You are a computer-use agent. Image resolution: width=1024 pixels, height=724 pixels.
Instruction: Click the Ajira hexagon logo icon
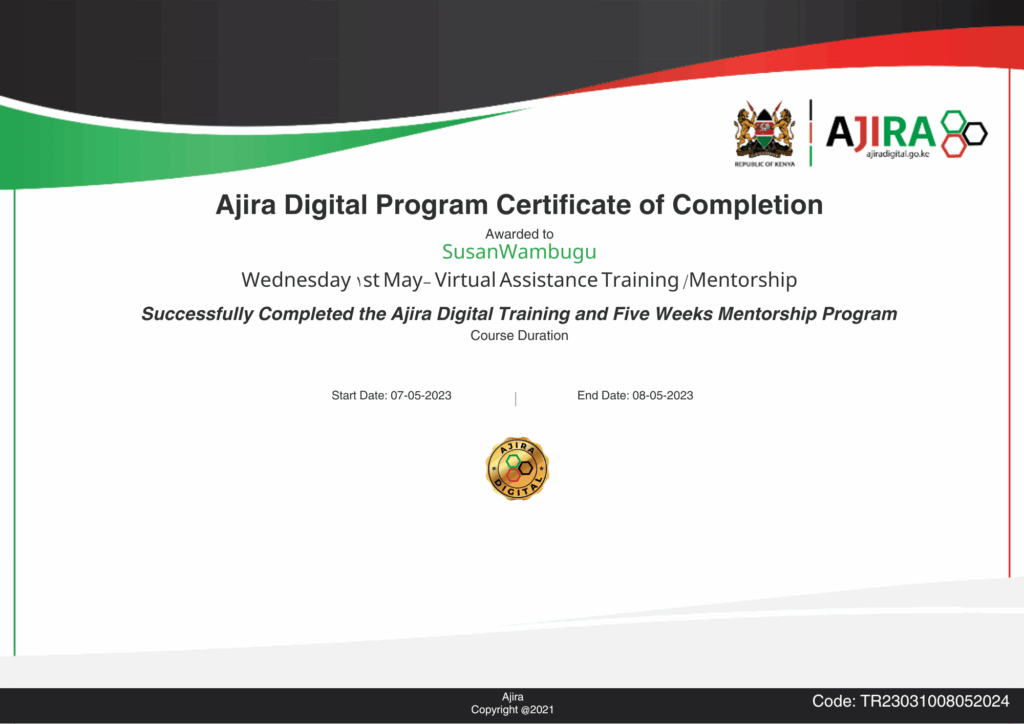click(962, 133)
